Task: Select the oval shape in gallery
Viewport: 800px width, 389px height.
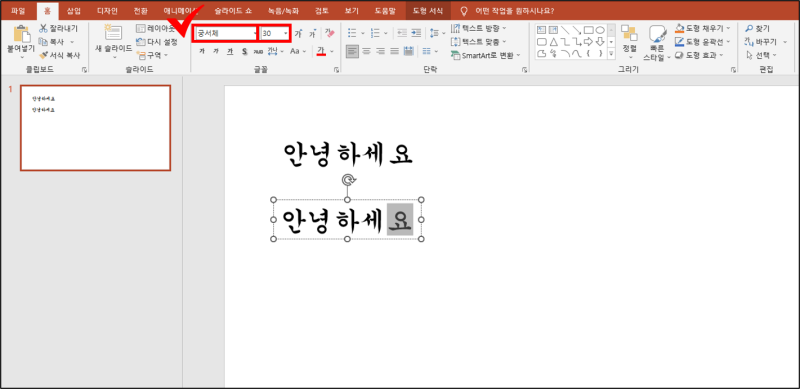Action: point(600,30)
